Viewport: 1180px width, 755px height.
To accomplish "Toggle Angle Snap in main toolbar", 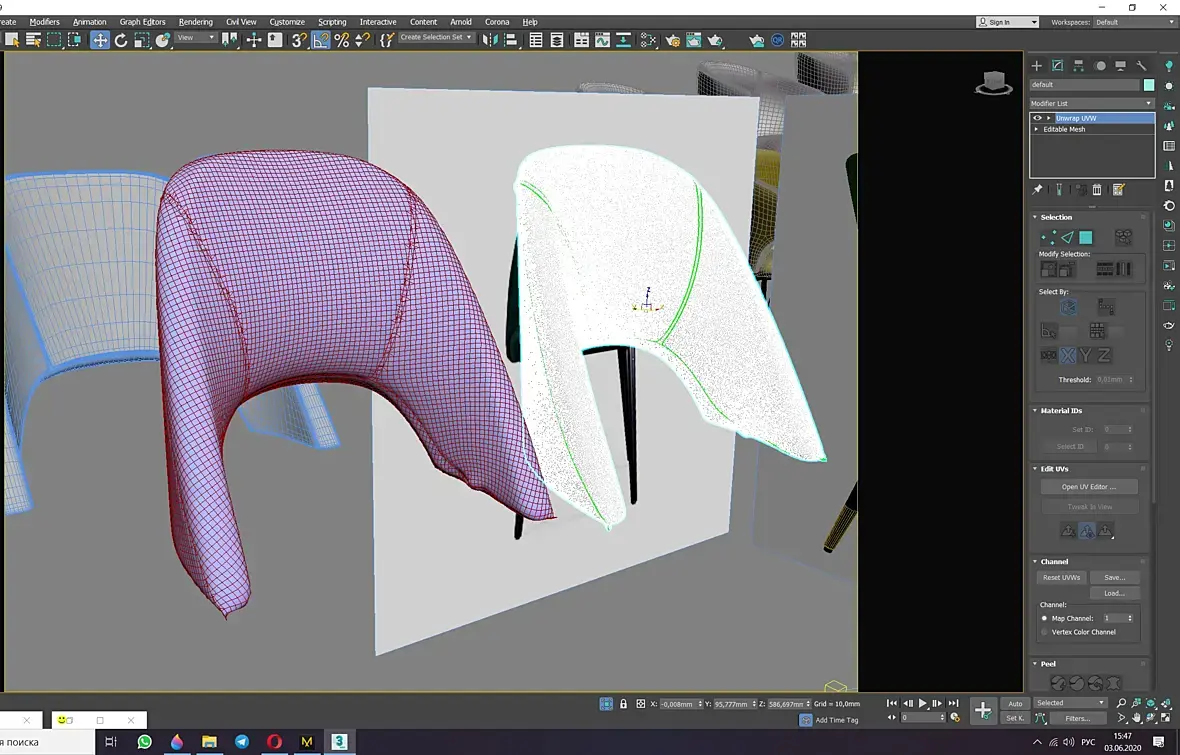I will tap(320, 40).
